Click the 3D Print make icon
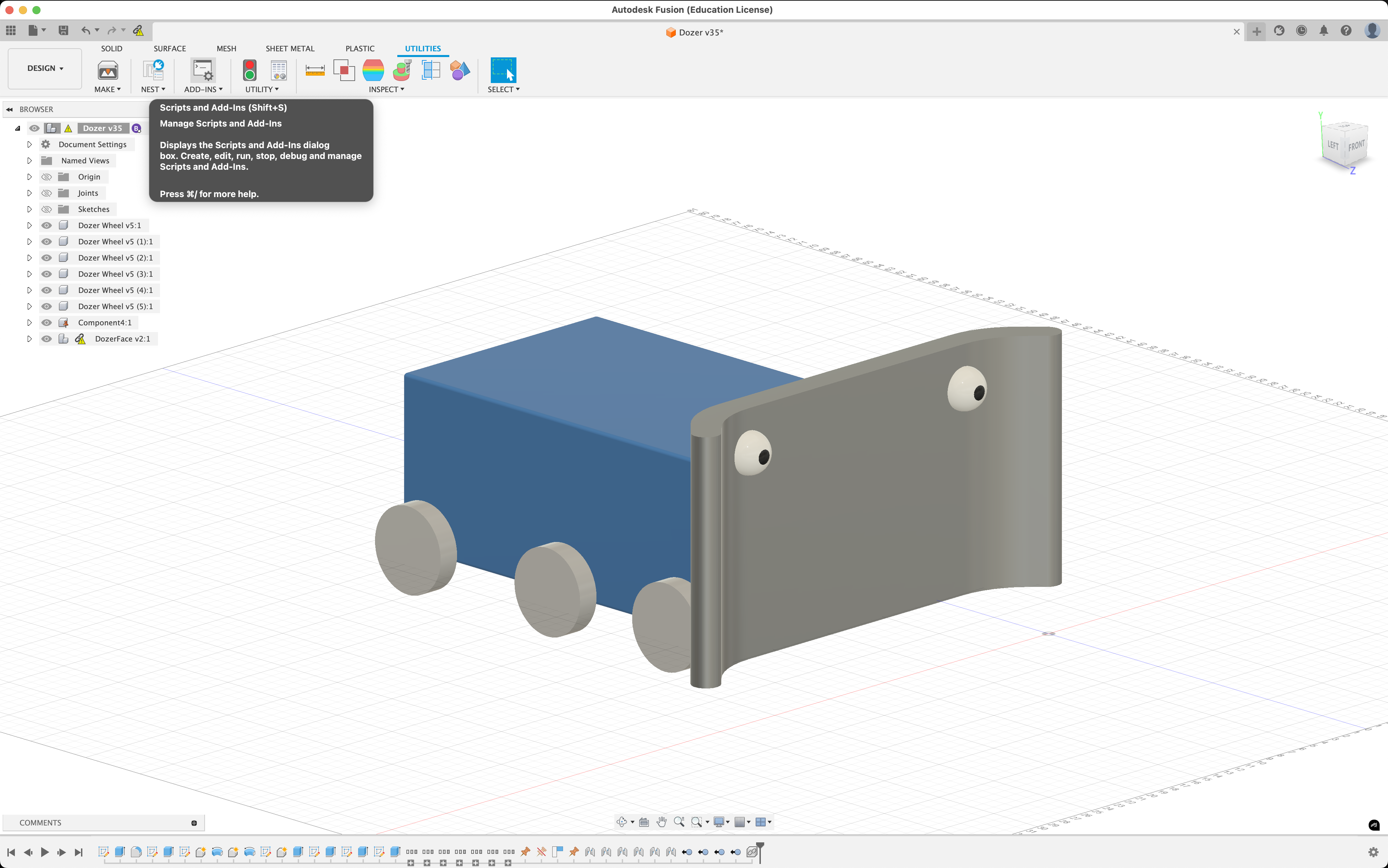The height and width of the screenshot is (868, 1388). click(x=107, y=71)
